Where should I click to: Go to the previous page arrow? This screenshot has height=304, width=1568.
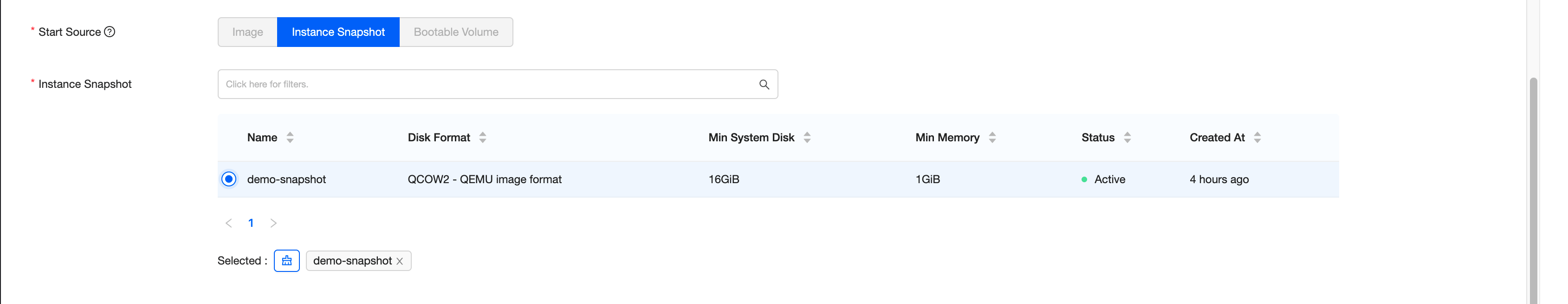(x=229, y=223)
